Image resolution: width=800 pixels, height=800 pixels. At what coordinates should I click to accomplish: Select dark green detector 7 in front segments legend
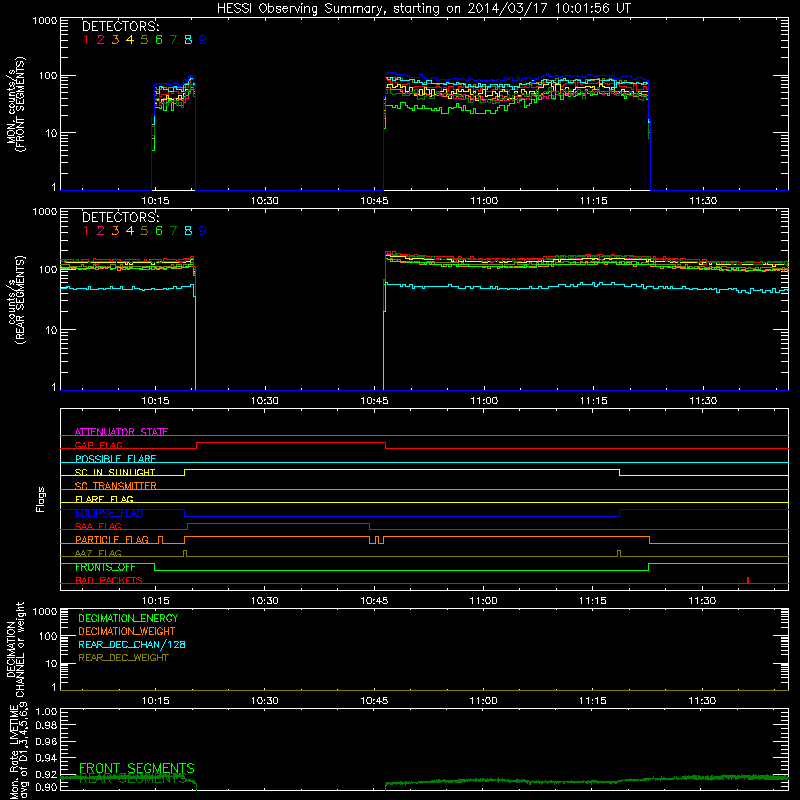(173, 40)
